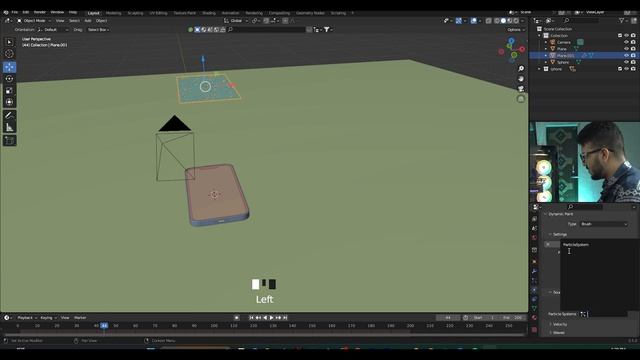Hide Plane.001 via its eye icon
This screenshot has width=640, height=360.
(627, 55)
